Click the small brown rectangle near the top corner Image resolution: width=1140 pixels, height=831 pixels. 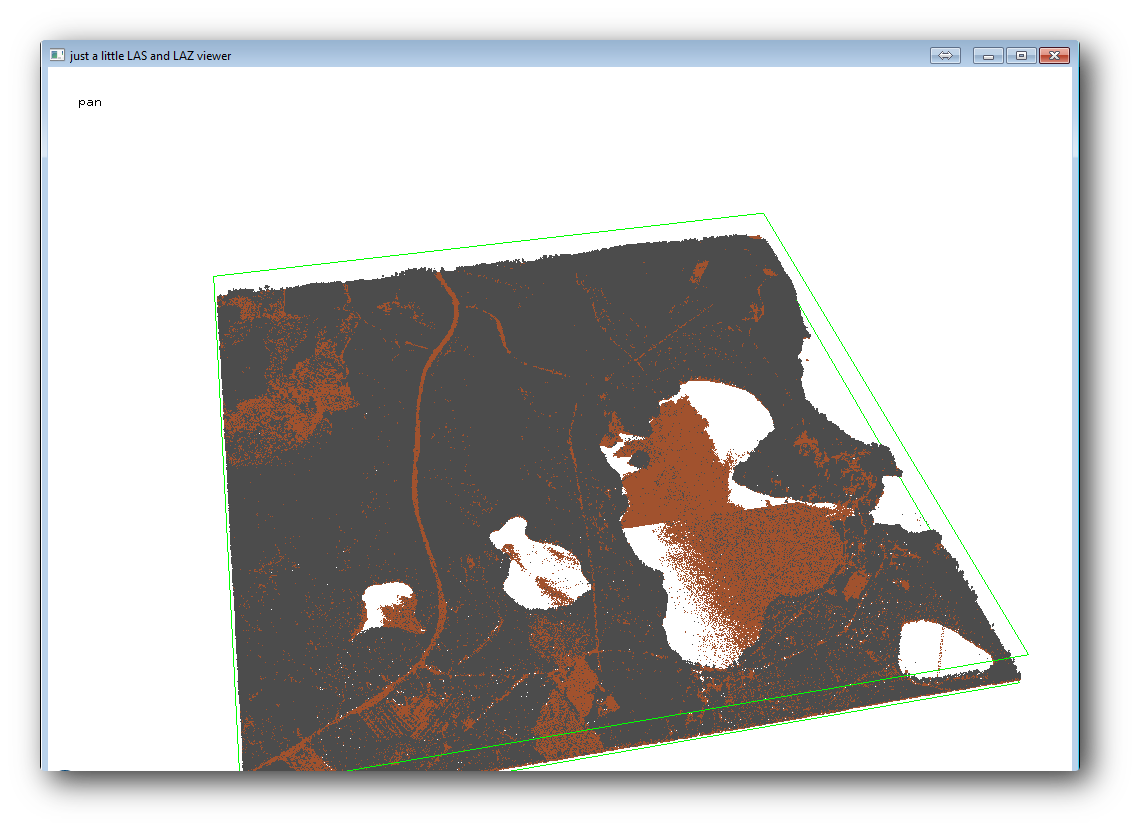pos(700,272)
